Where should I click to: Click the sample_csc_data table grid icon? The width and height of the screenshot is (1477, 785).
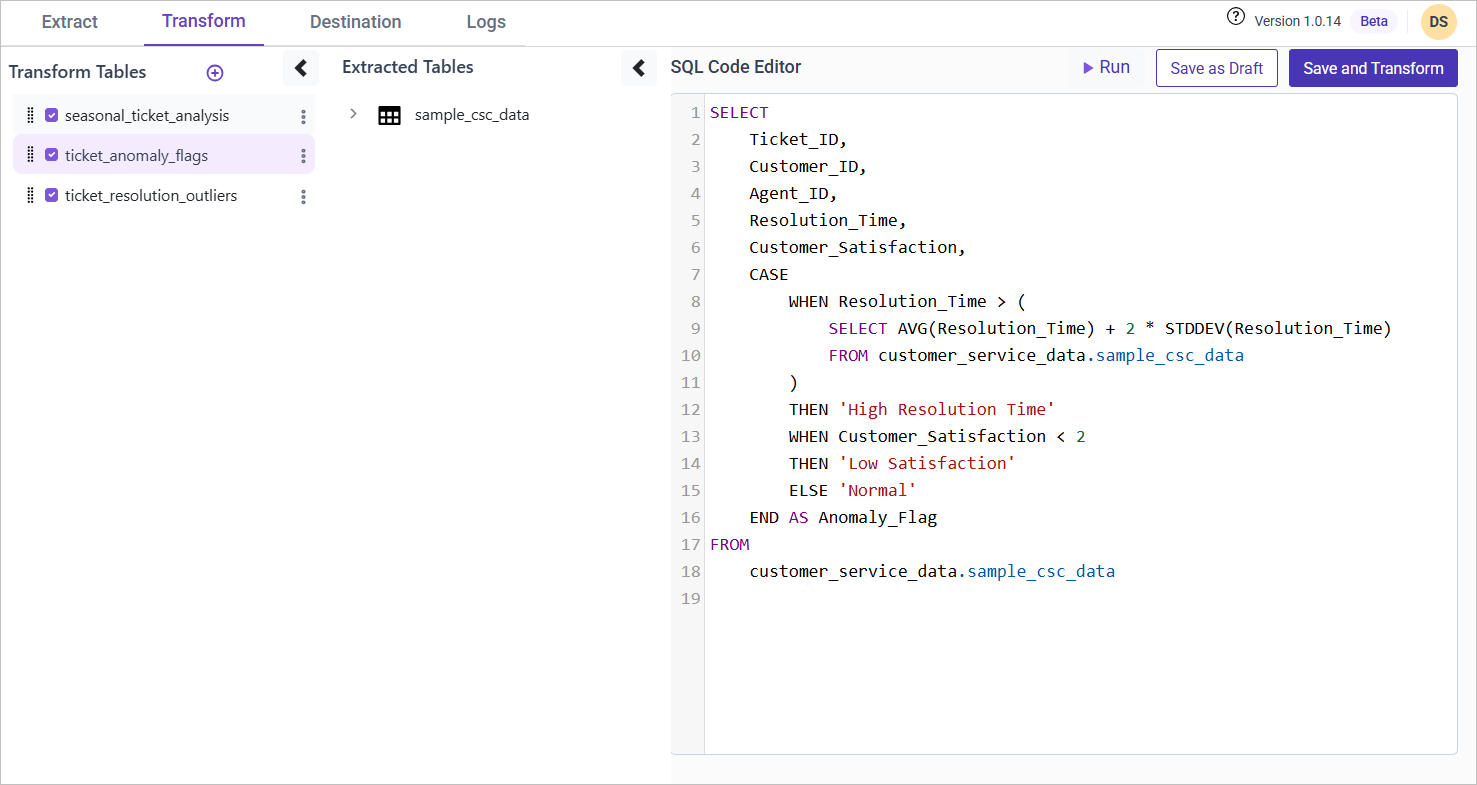pyautogui.click(x=389, y=115)
